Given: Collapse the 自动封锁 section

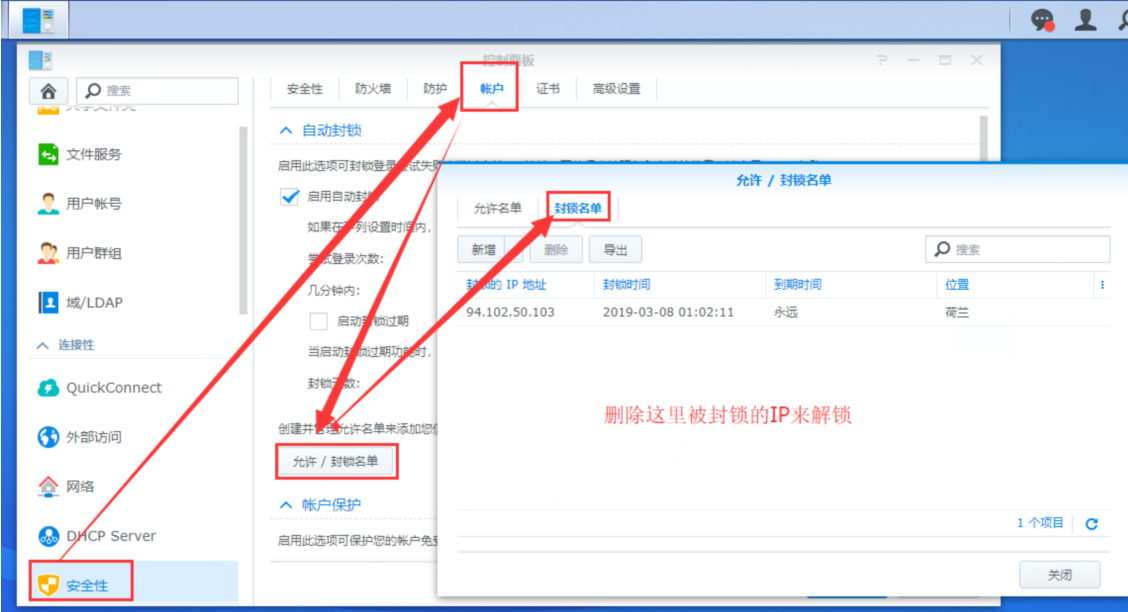Looking at the screenshot, I should pos(286,130).
